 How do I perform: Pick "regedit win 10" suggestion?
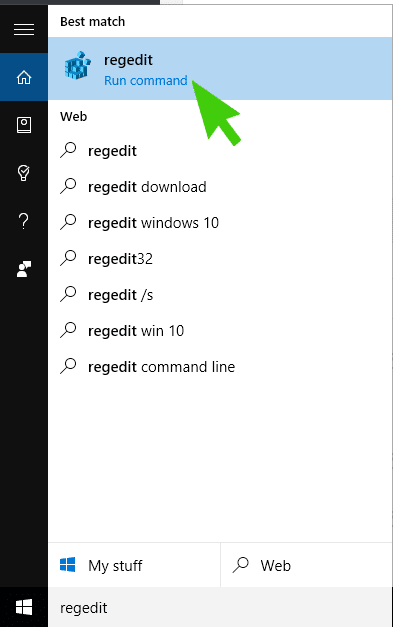(220, 331)
